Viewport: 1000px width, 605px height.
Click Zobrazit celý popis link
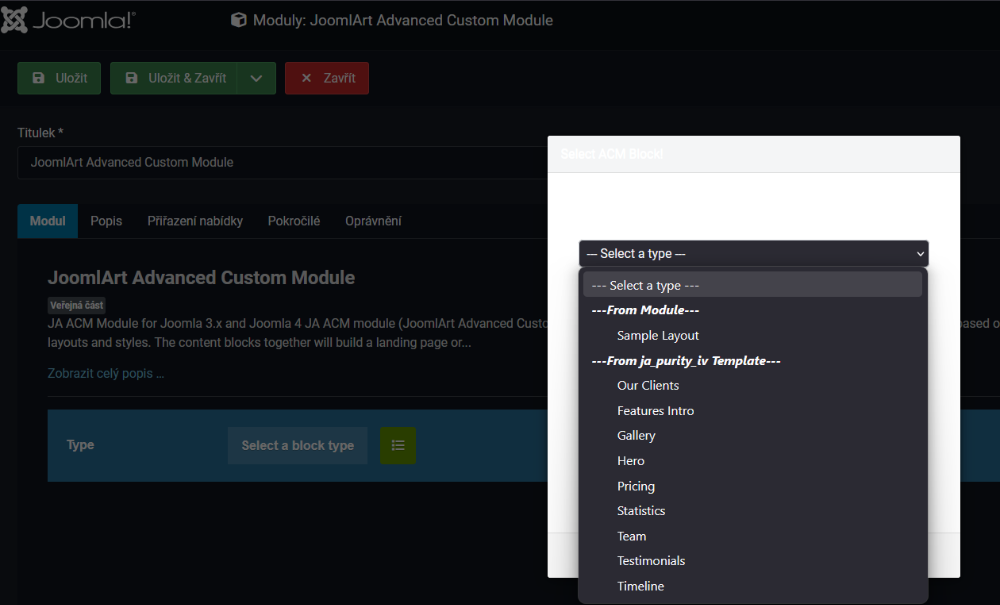[106, 374]
